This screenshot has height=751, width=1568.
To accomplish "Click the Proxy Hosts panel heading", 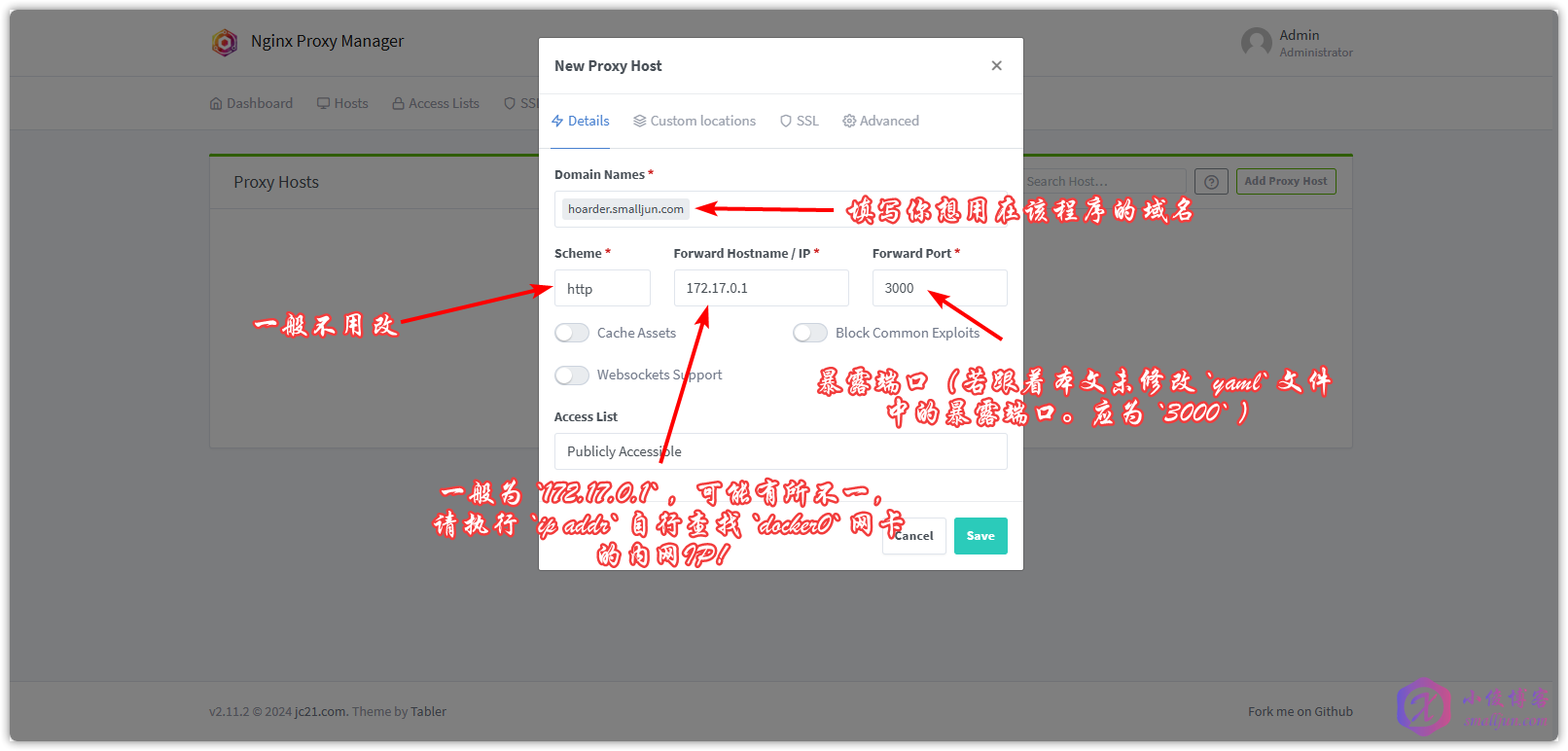I will point(276,182).
